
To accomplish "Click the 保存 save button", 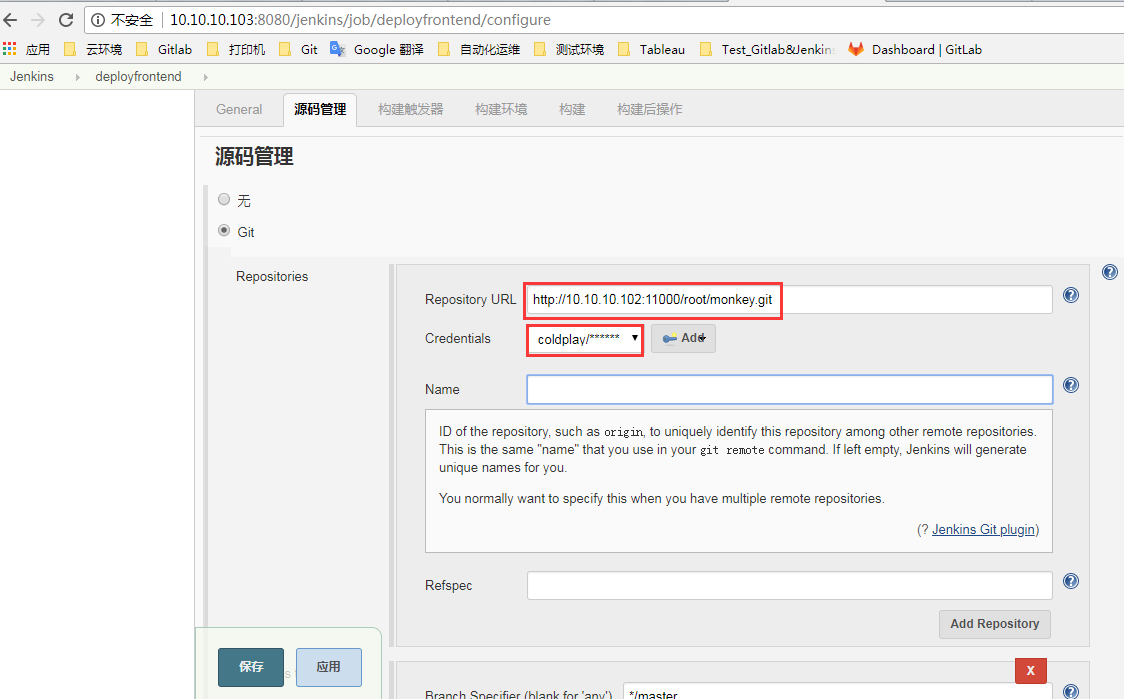I will pos(251,667).
